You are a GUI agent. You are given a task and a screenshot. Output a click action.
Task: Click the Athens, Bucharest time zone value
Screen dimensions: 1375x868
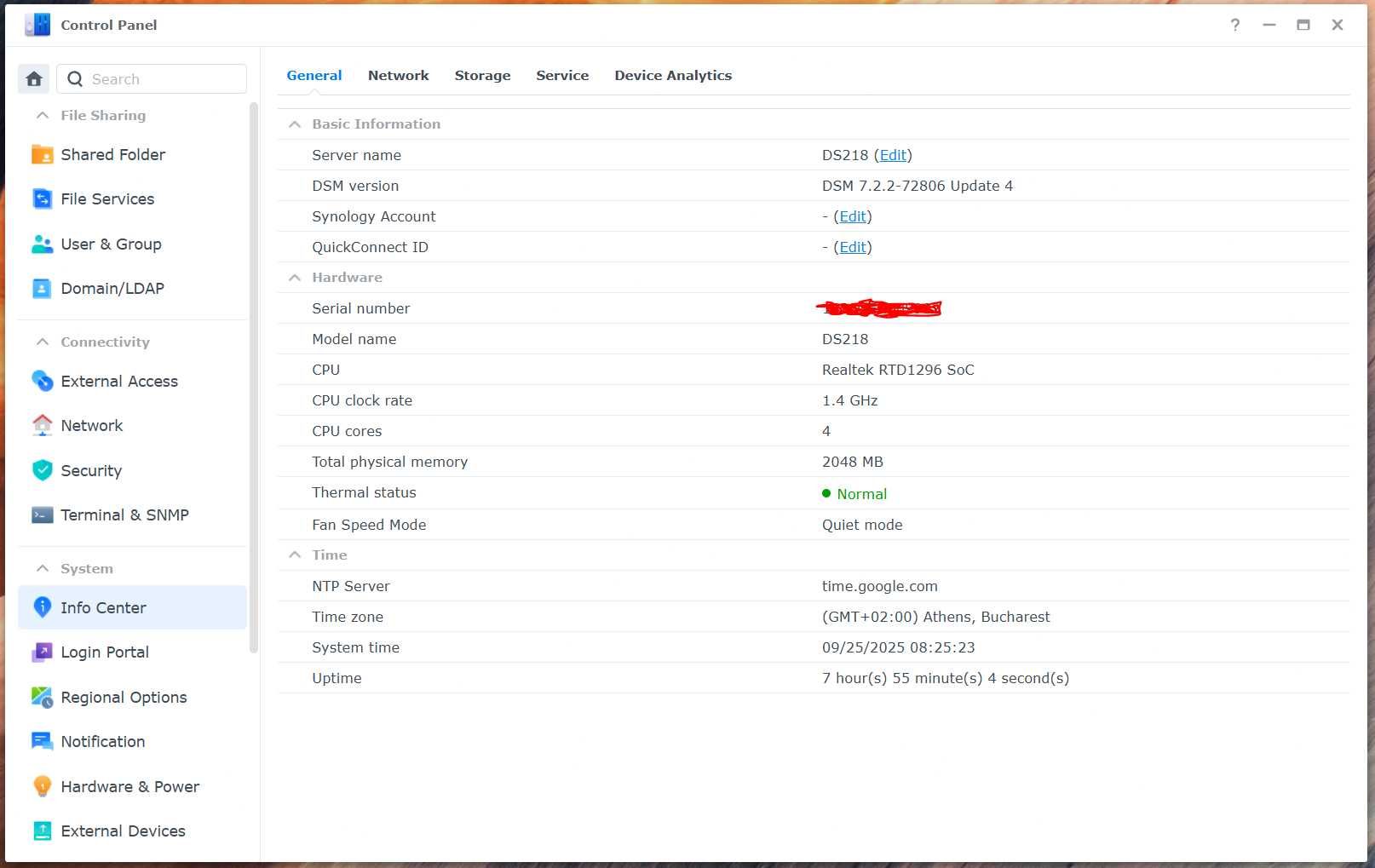(x=935, y=617)
